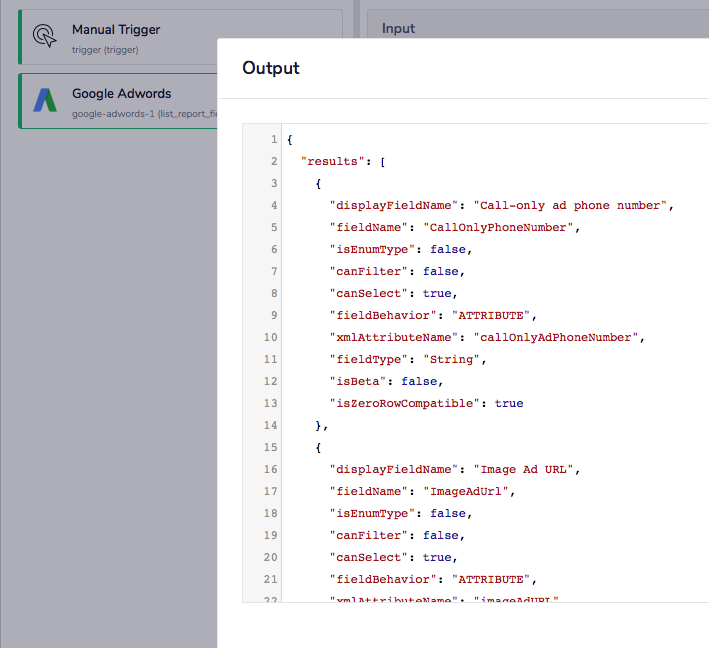Viewport: 709px width, 648px height.
Task: Select the Manual Trigger step title
Action: (x=116, y=30)
